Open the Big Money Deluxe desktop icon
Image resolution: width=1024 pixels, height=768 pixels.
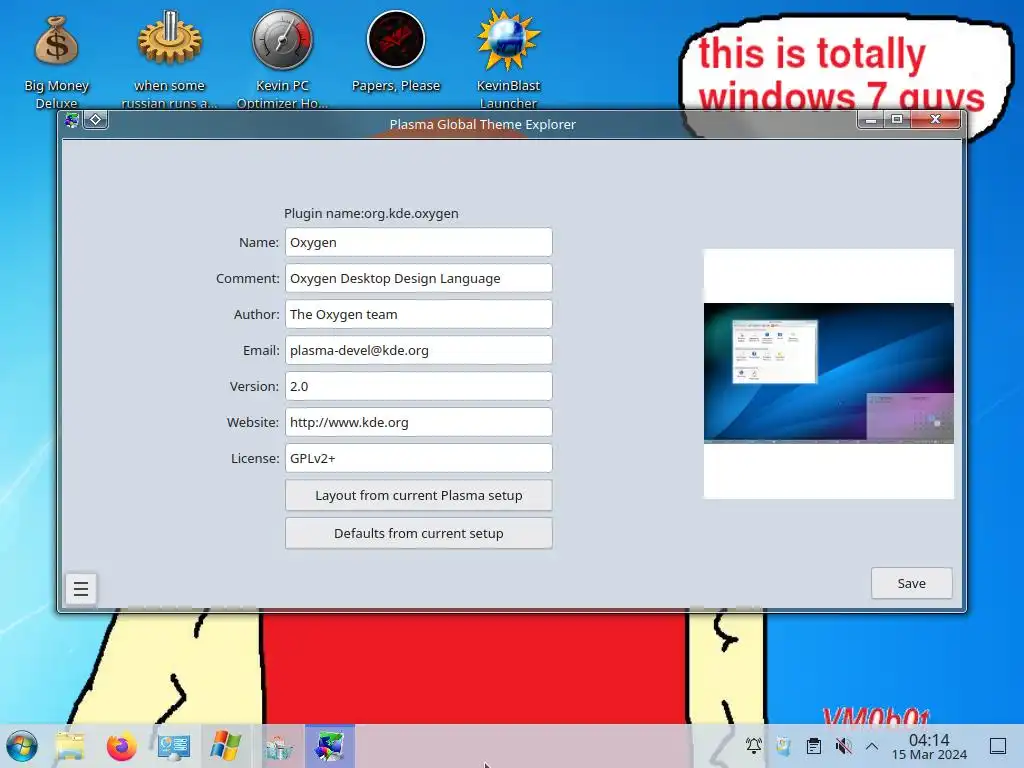pos(57,57)
